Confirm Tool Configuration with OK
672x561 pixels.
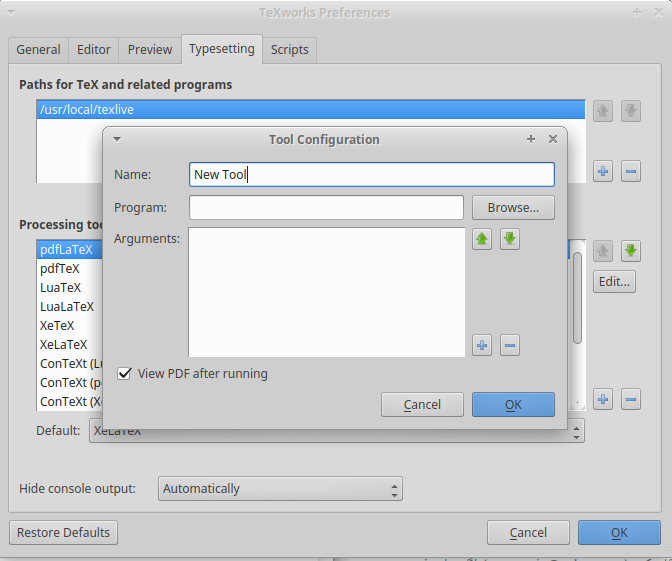tap(513, 405)
